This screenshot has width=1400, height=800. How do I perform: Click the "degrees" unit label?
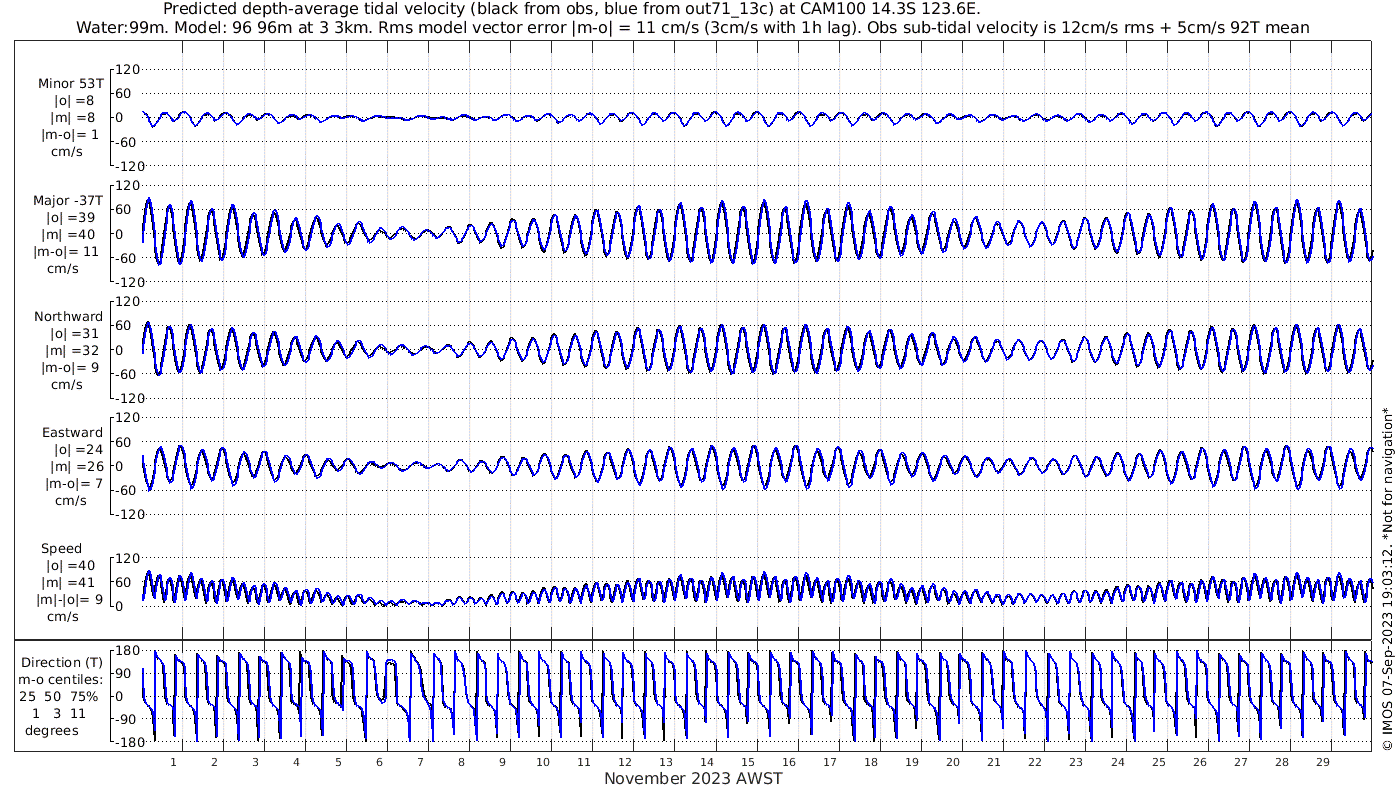coord(52,731)
